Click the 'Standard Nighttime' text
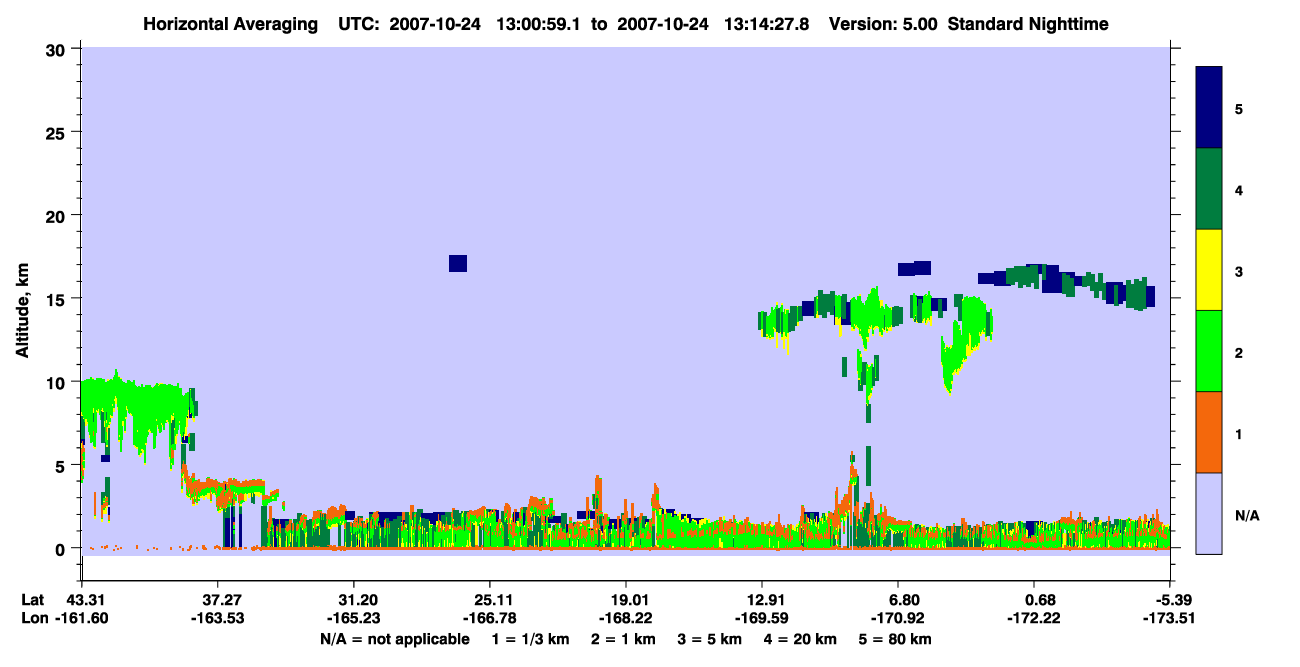Viewport: 1300px width, 667px height. pos(1028,23)
